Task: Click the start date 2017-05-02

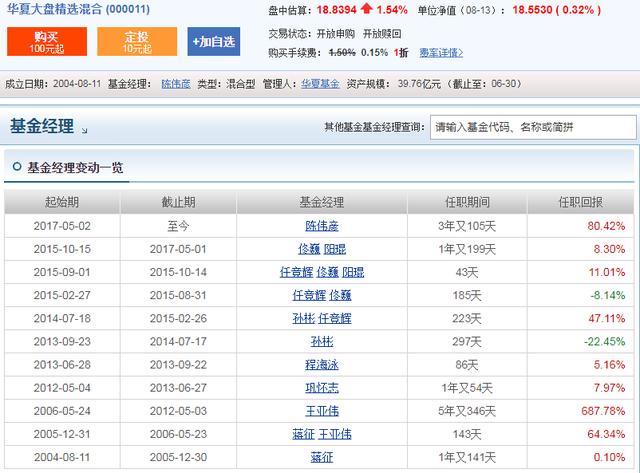Action: 62,226
